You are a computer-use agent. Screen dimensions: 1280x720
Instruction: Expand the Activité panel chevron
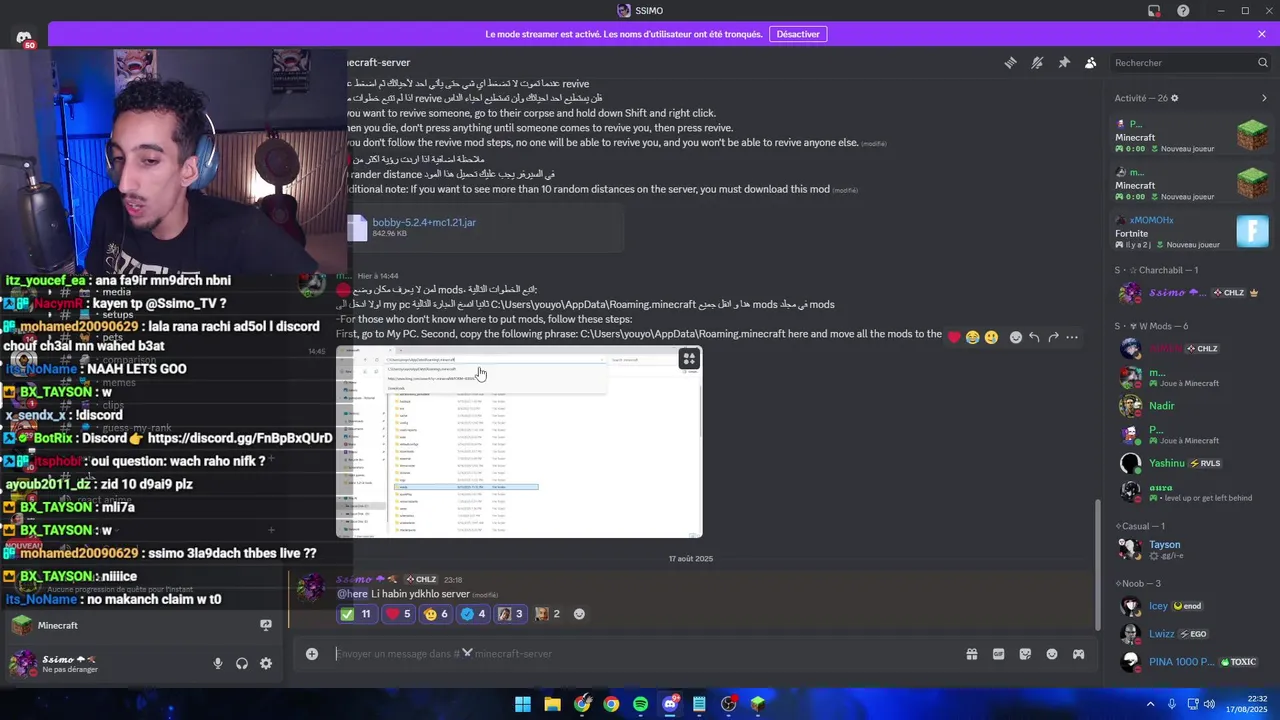(1264, 98)
